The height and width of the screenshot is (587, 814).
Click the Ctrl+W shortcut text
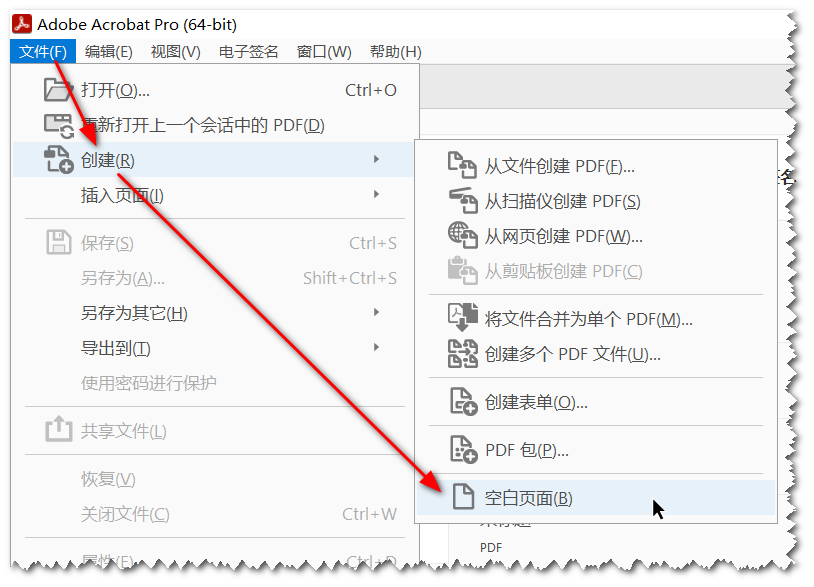pyautogui.click(x=369, y=514)
